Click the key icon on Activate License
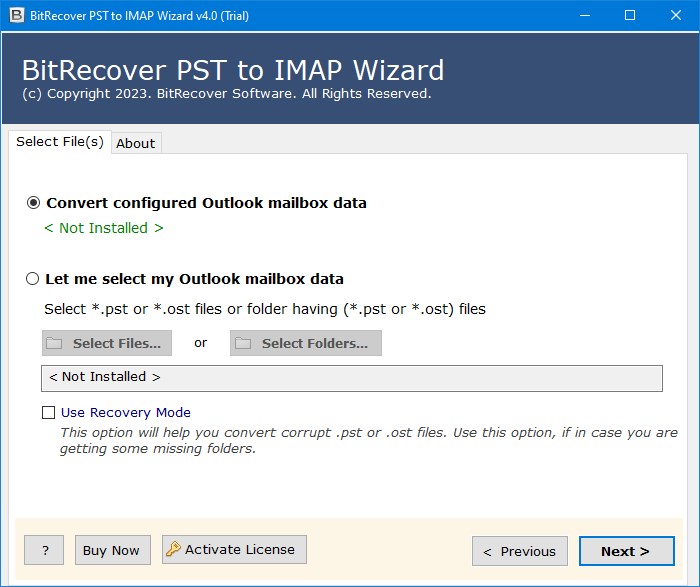The height and width of the screenshot is (587, 700). point(173,550)
